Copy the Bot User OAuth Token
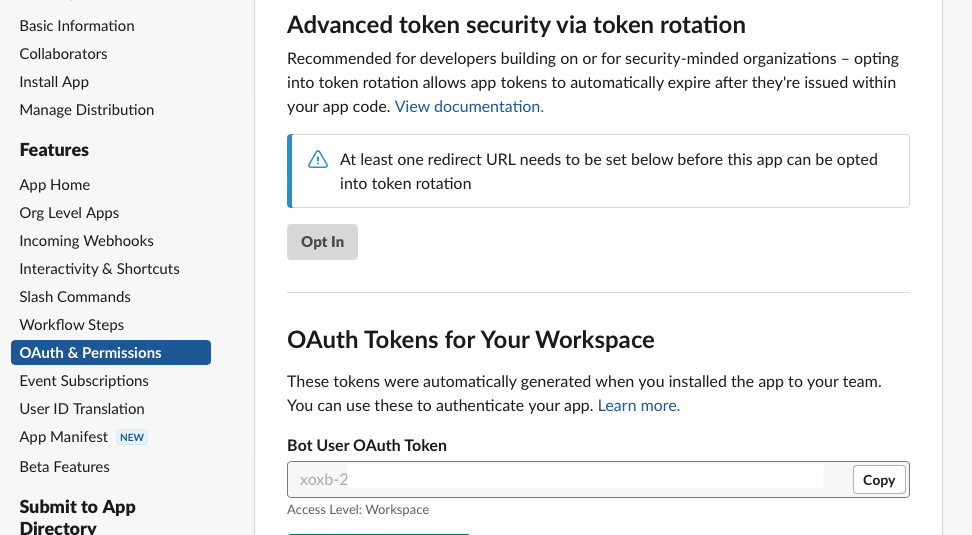This screenshot has height=535, width=972. coord(879,480)
